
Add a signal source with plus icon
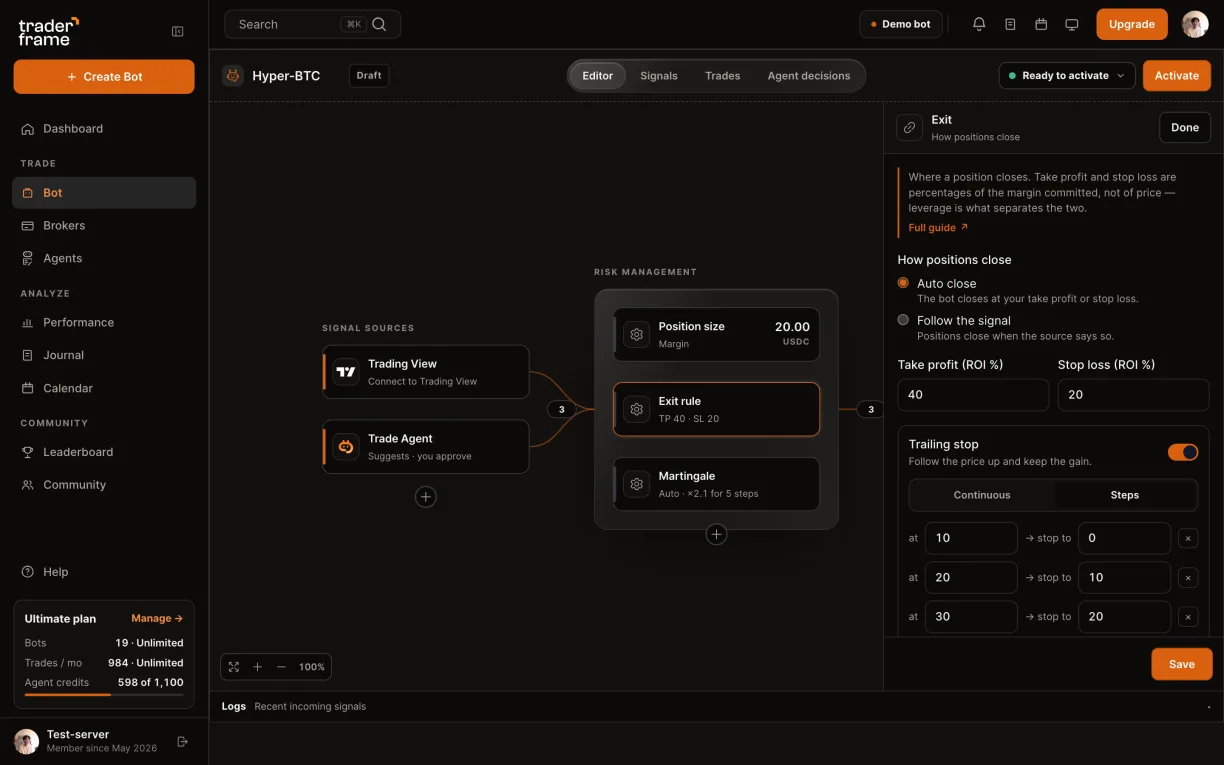[x=426, y=497]
